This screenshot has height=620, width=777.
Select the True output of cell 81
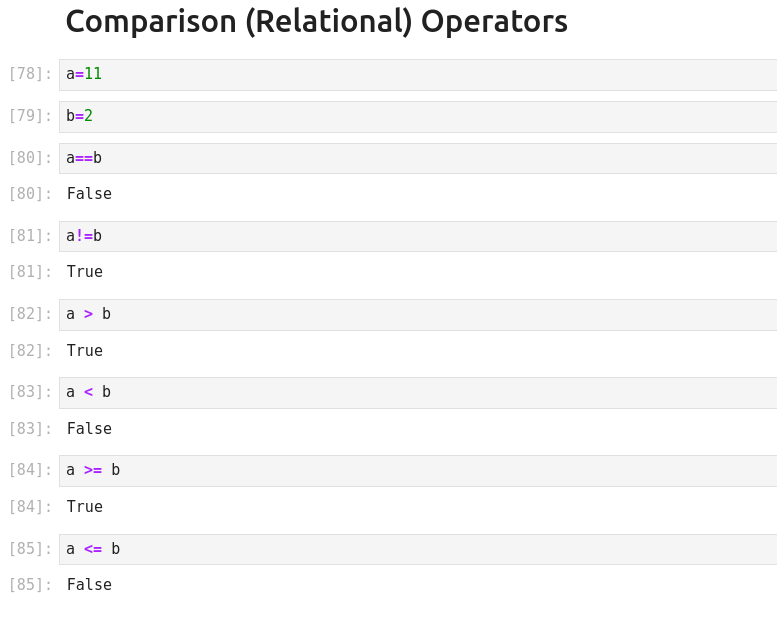(85, 272)
